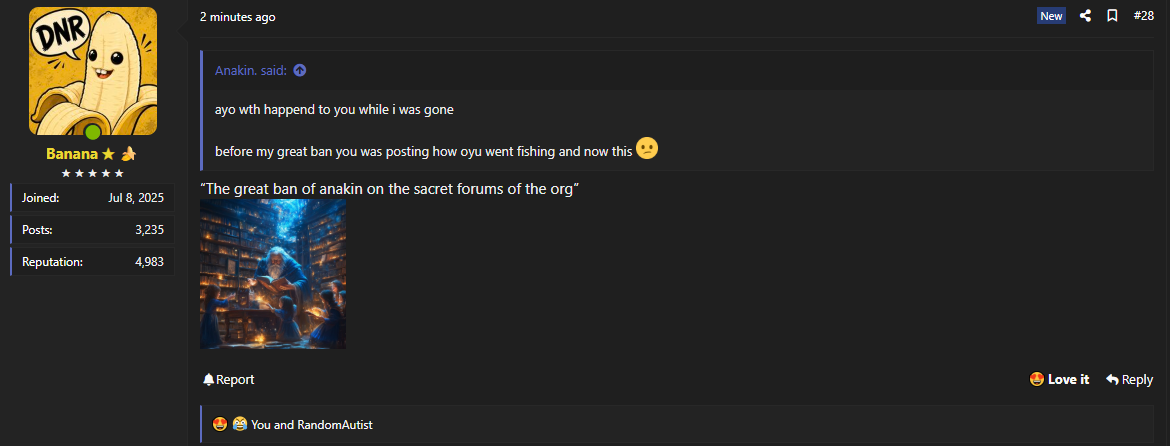
Task: Click the share icon on post #28
Action: coord(1086,16)
